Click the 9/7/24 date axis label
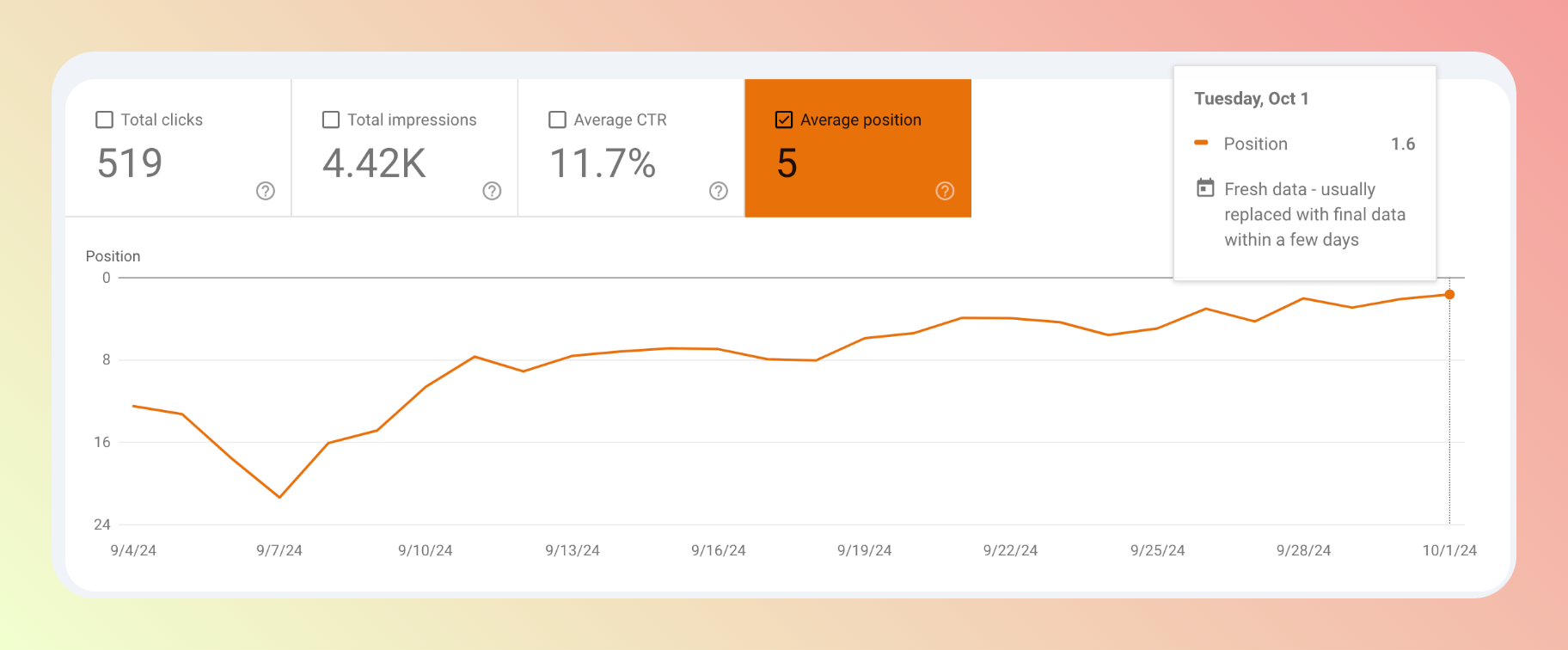 (x=279, y=550)
